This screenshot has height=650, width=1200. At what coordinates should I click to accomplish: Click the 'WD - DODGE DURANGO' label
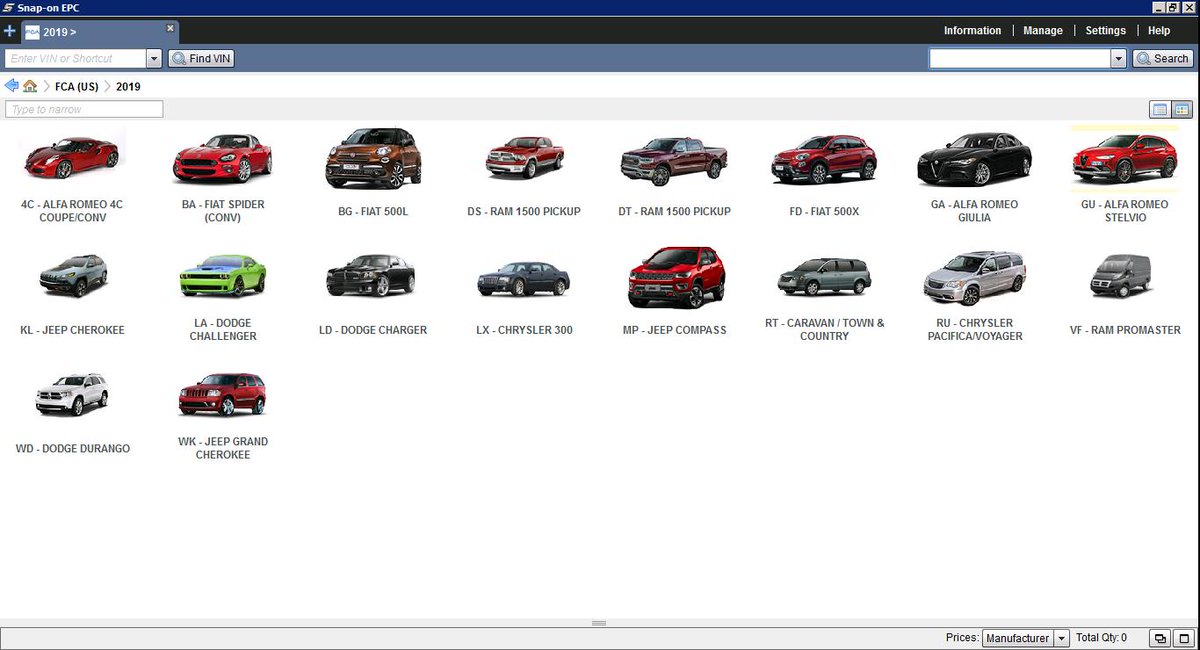pos(73,449)
